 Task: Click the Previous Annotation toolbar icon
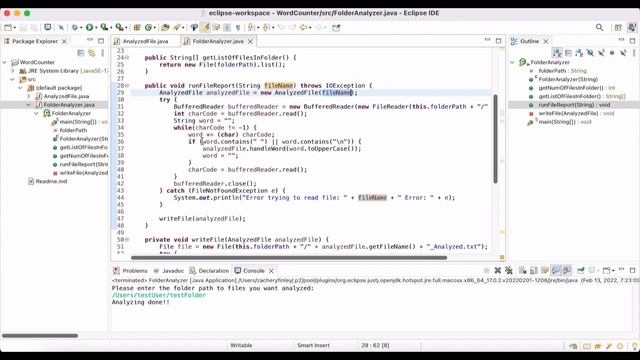pyautogui.click(x=266, y=27)
